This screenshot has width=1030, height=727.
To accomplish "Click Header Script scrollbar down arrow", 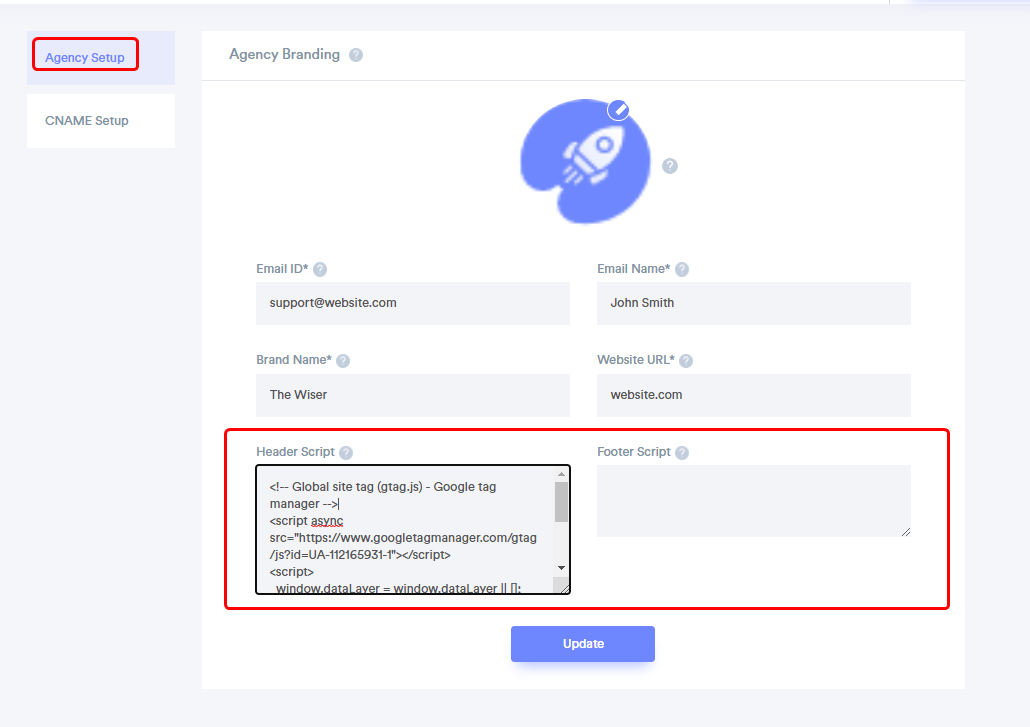I will pyautogui.click(x=561, y=567).
